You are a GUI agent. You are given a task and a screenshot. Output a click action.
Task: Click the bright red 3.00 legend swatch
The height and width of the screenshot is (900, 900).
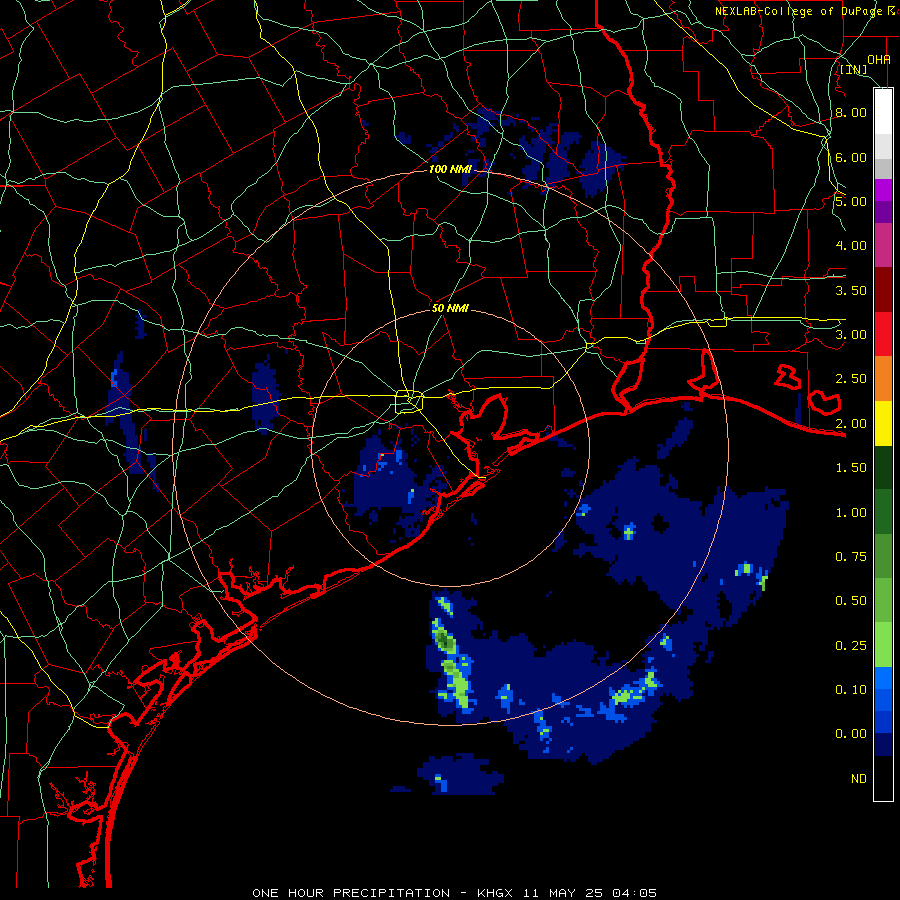click(x=883, y=334)
